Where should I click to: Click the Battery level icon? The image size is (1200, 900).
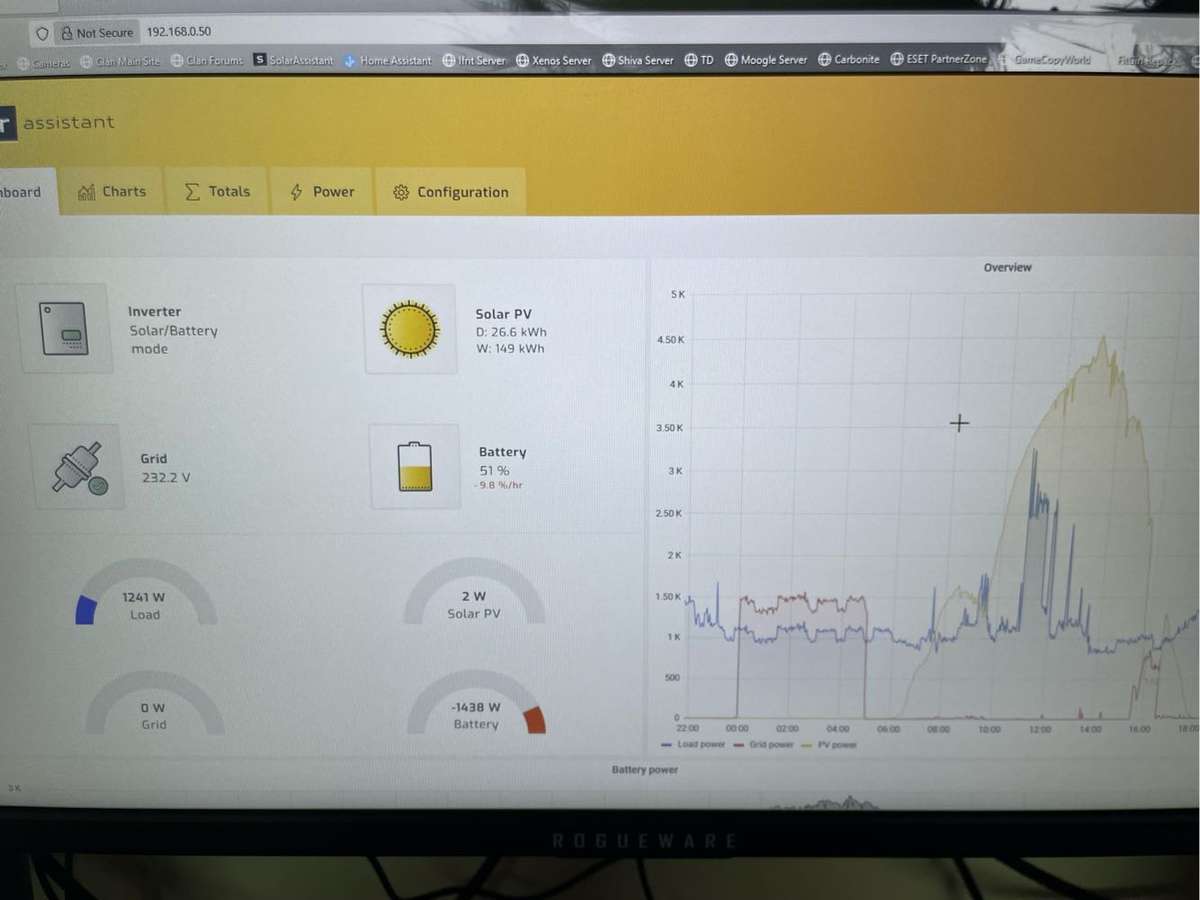click(x=414, y=466)
